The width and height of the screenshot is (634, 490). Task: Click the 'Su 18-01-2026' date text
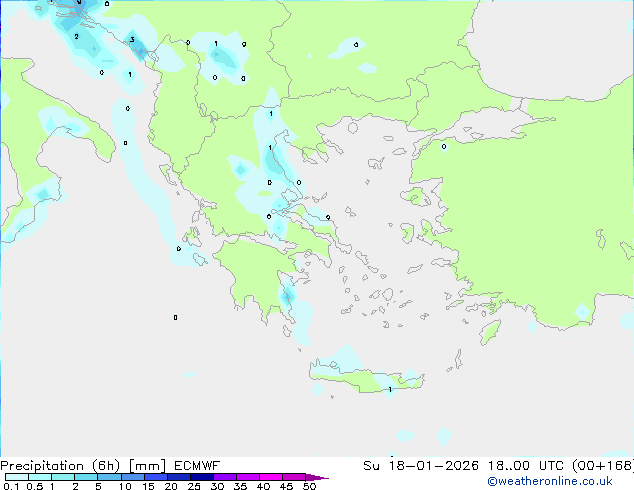(x=421, y=466)
